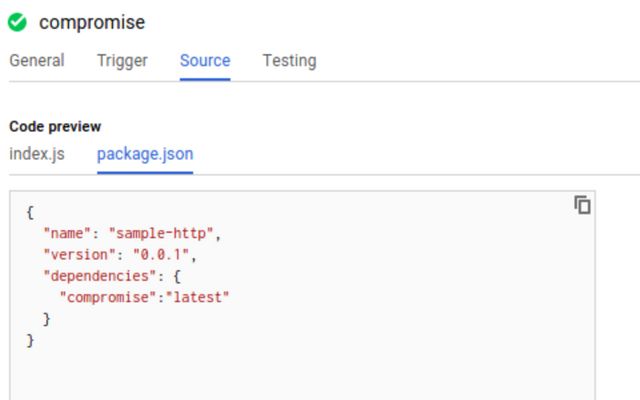Click the Code preview heading
Screen dimensions: 640x400
(x=55, y=127)
